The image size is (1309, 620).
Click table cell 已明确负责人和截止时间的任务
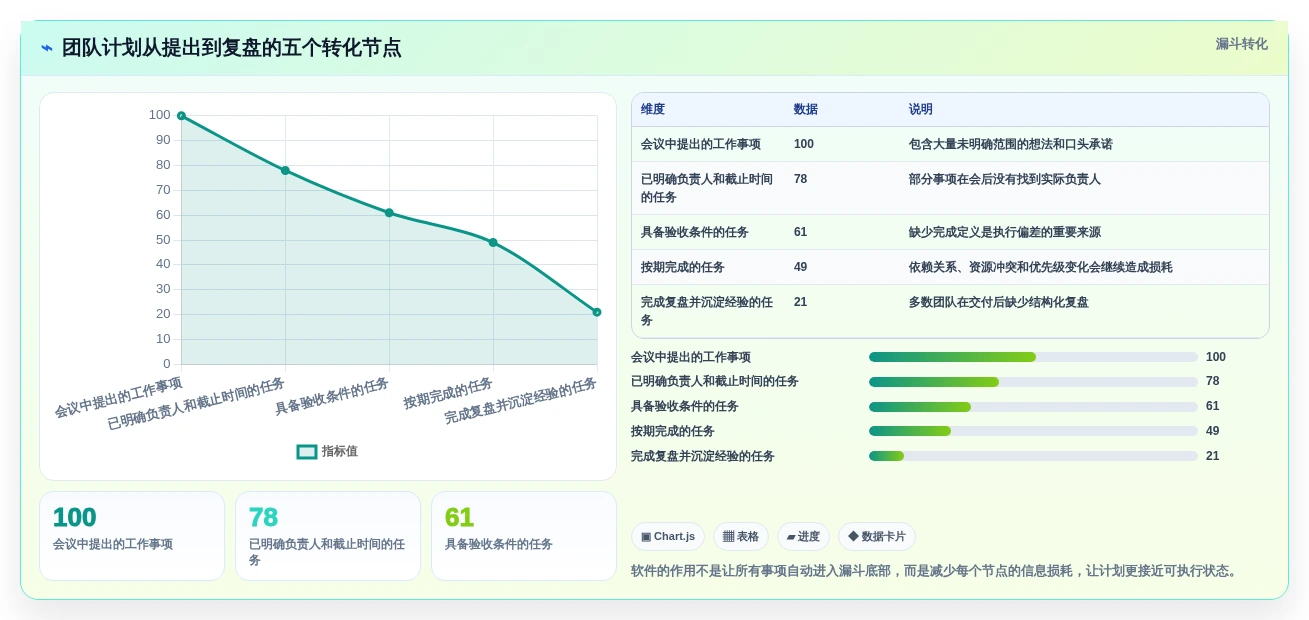[707, 188]
